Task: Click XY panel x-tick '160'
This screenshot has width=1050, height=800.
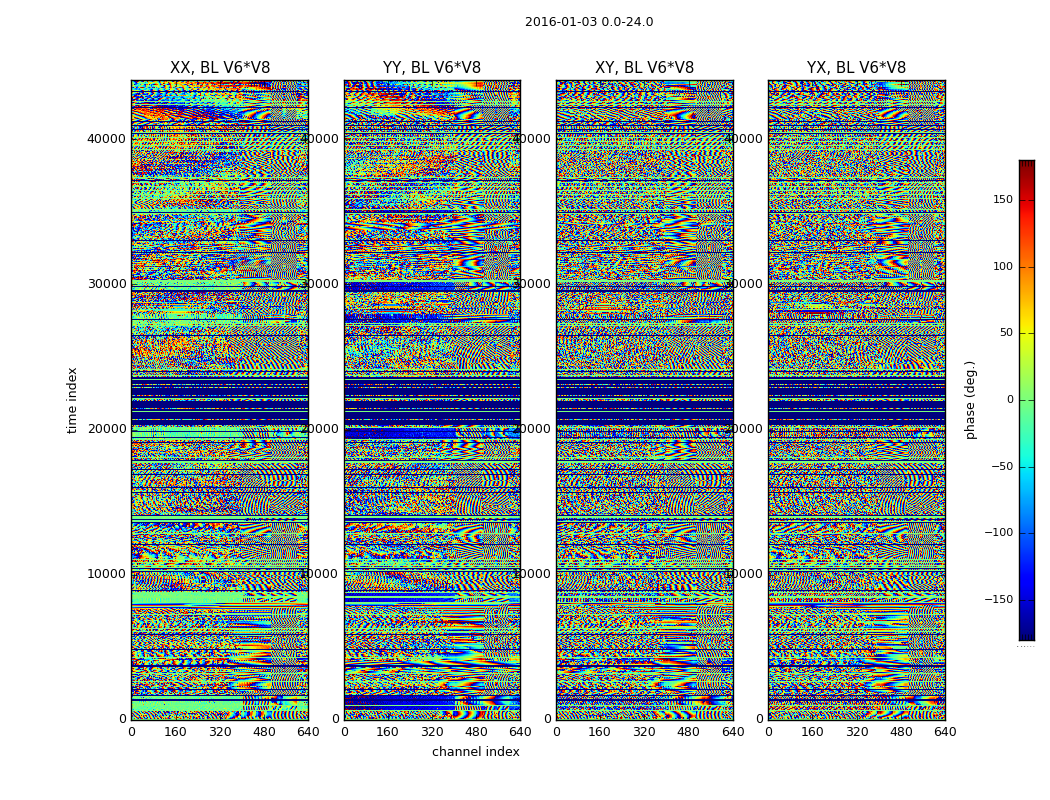Action: tap(600, 732)
